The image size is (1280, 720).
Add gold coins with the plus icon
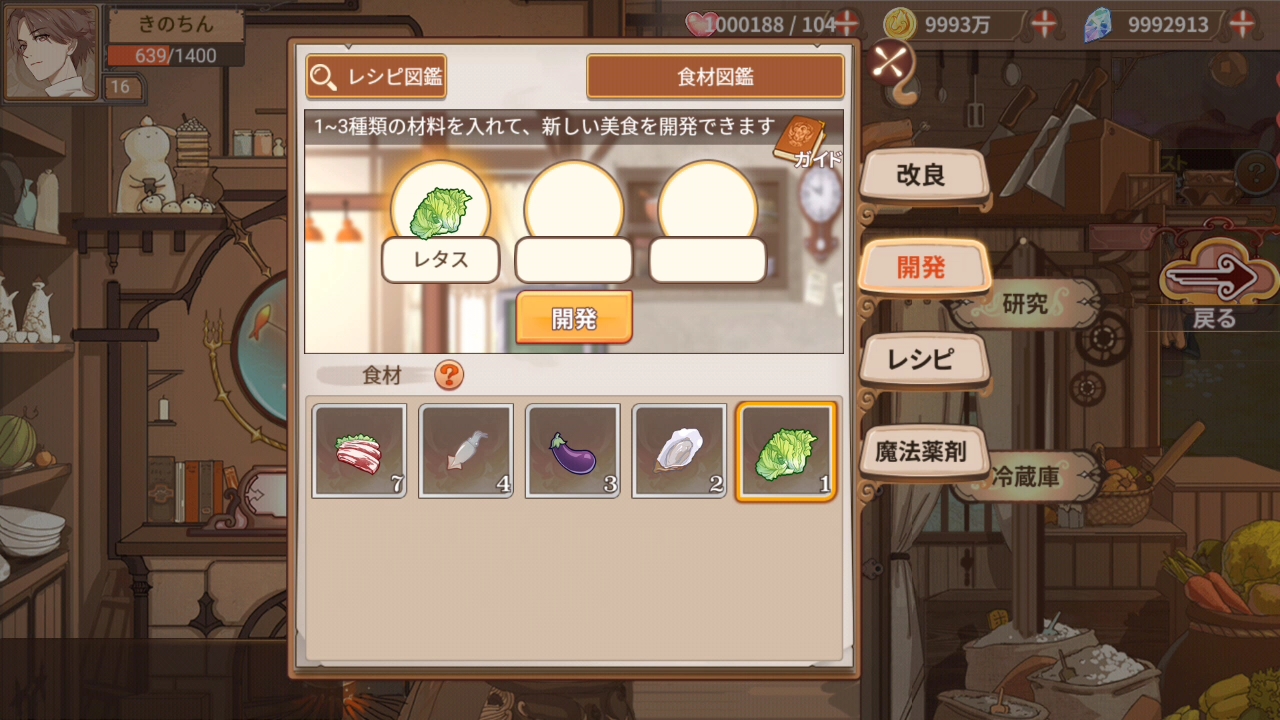[x=1046, y=23]
